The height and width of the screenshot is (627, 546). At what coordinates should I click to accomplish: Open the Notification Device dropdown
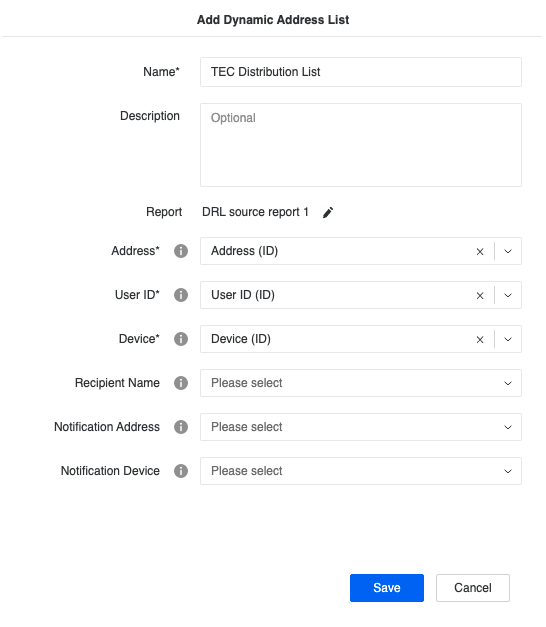click(361, 471)
